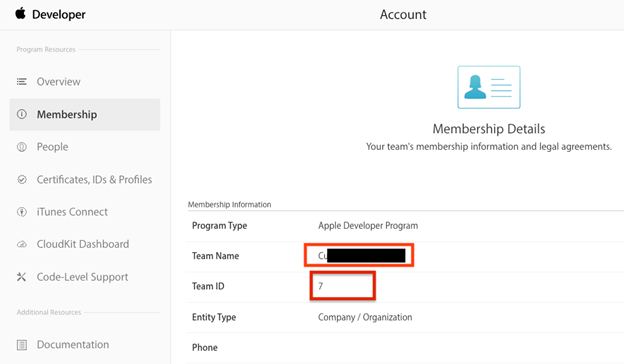The image size is (624, 364).
Task: Go to the People section
Action: pos(53,147)
